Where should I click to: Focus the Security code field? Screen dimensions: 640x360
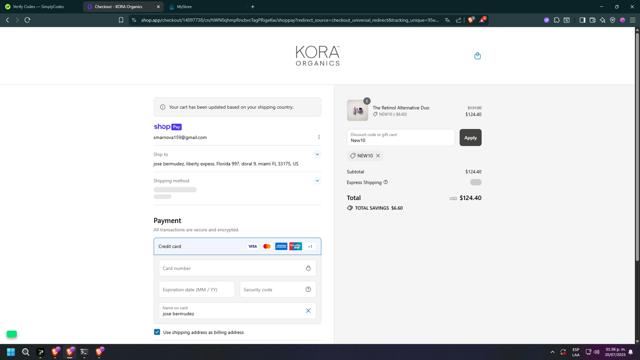click(278, 289)
